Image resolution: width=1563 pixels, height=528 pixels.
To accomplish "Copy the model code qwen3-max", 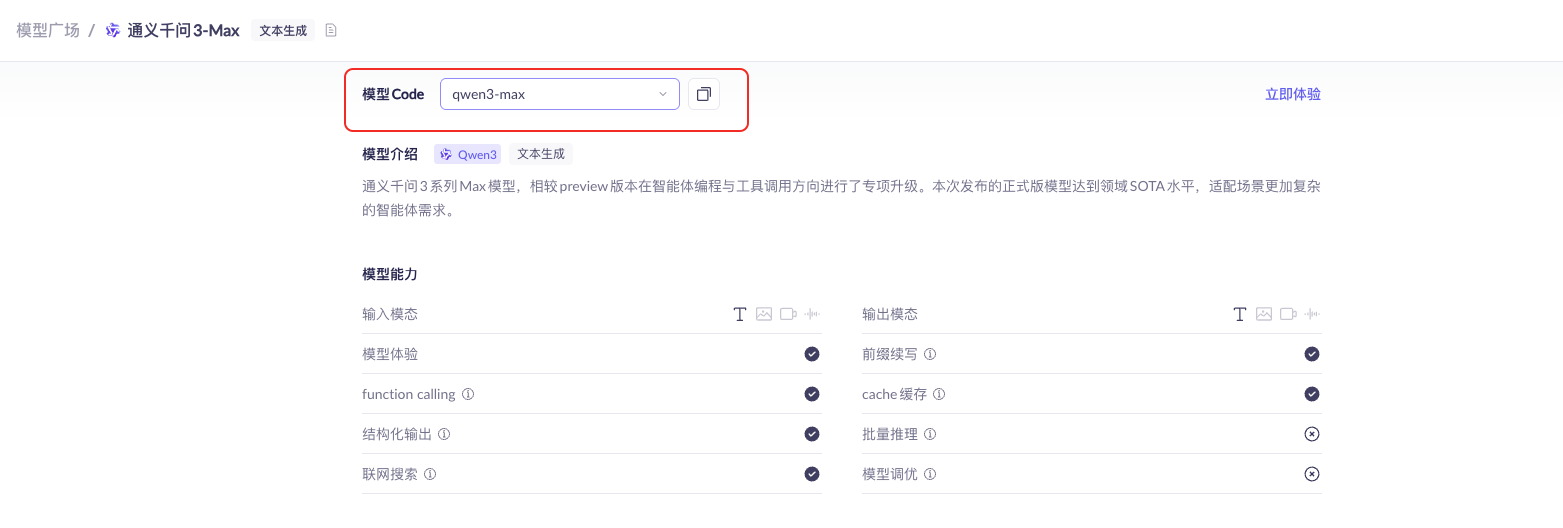I will (704, 94).
